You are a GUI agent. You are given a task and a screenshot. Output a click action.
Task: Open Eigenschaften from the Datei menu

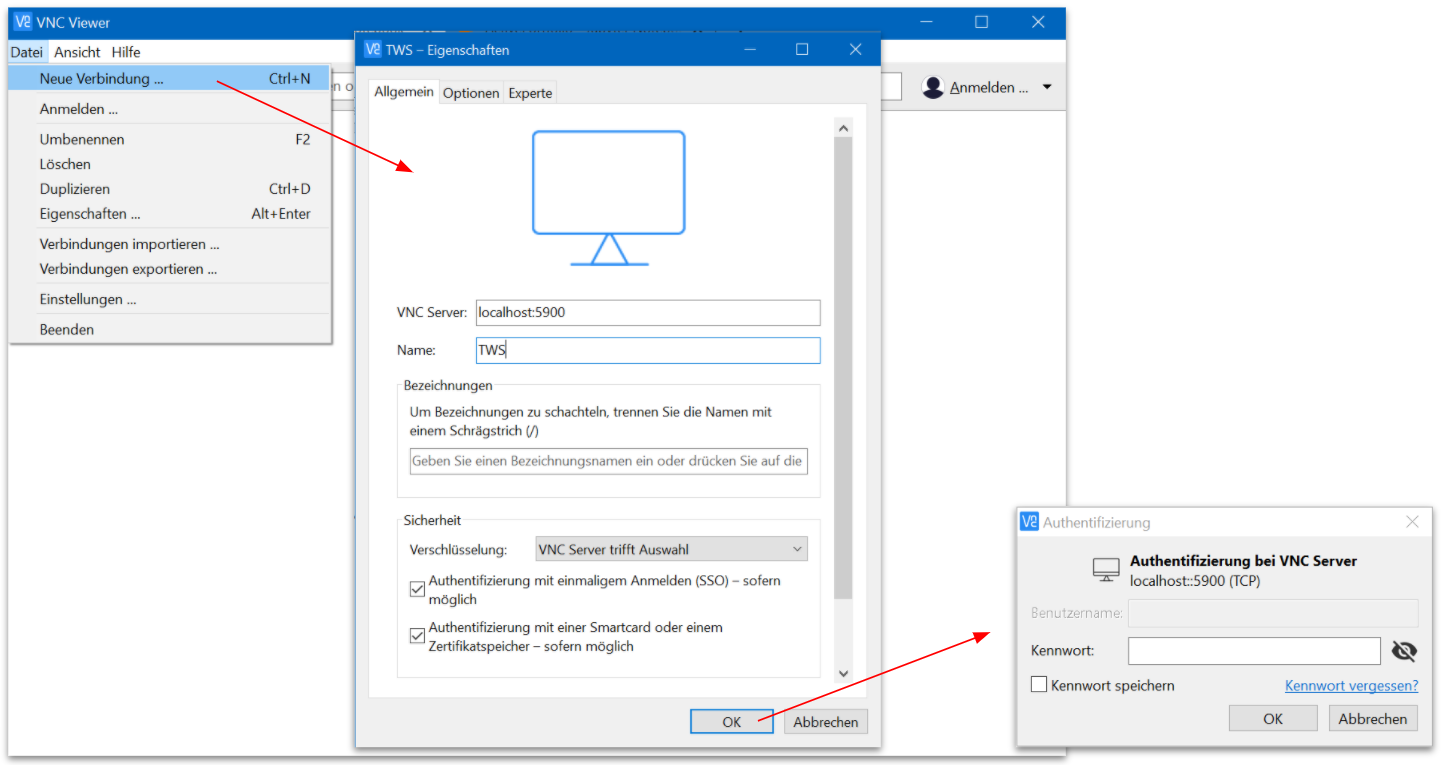pyautogui.click(x=169, y=214)
